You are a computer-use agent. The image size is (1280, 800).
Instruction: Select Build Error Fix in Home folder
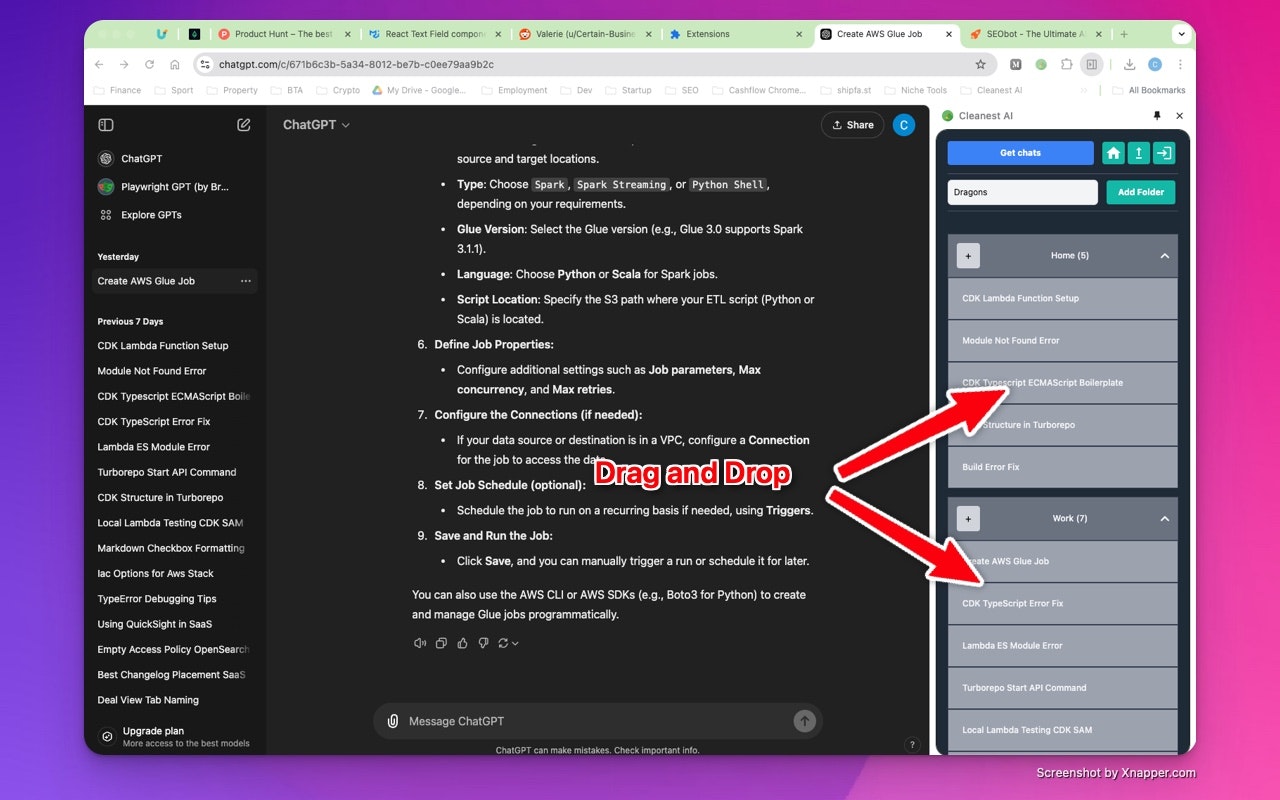pos(1062,467)
